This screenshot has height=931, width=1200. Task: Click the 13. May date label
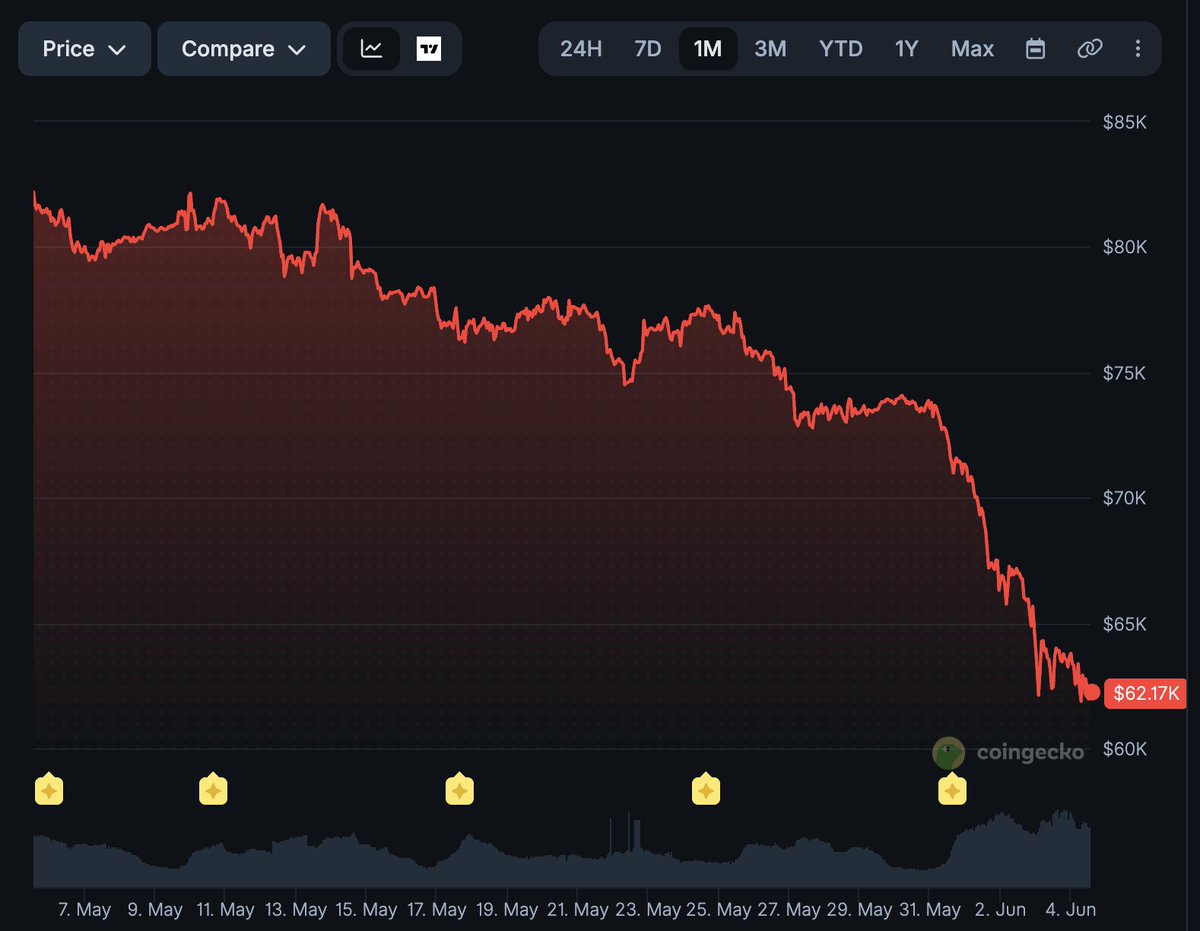[296, 909]
